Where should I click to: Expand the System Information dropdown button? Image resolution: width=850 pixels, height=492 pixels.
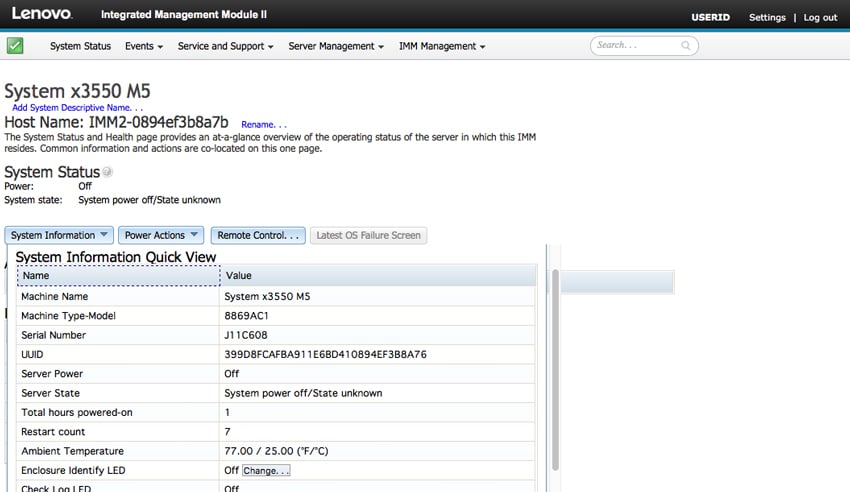[59, 235]
